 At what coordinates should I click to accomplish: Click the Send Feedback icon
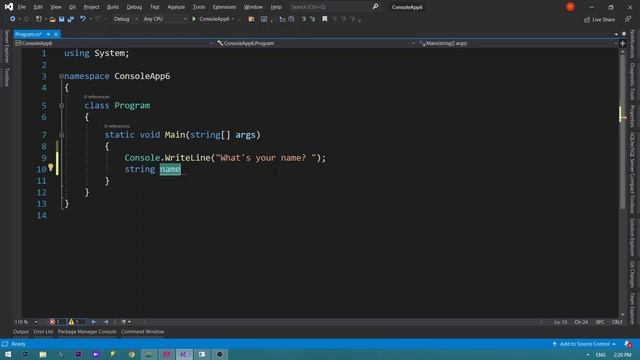[628, 19]
